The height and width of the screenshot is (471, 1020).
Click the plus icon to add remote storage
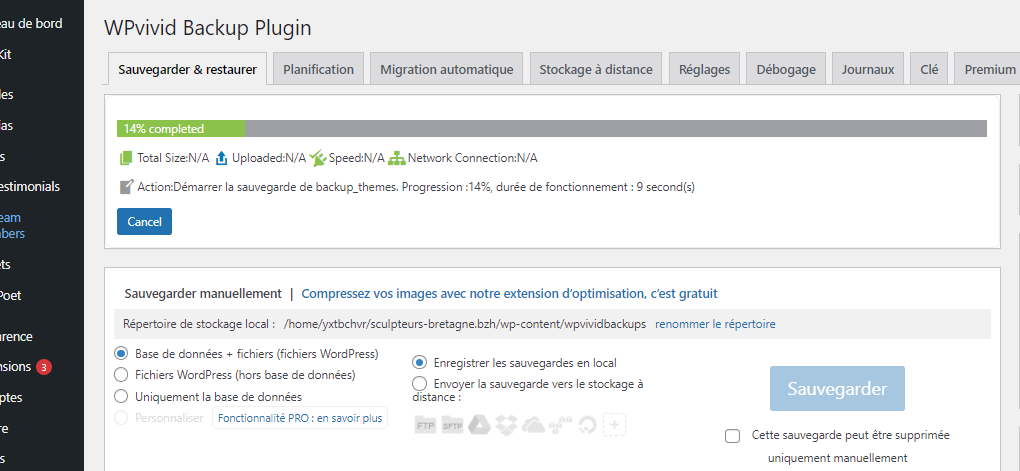tap(615, 425)
